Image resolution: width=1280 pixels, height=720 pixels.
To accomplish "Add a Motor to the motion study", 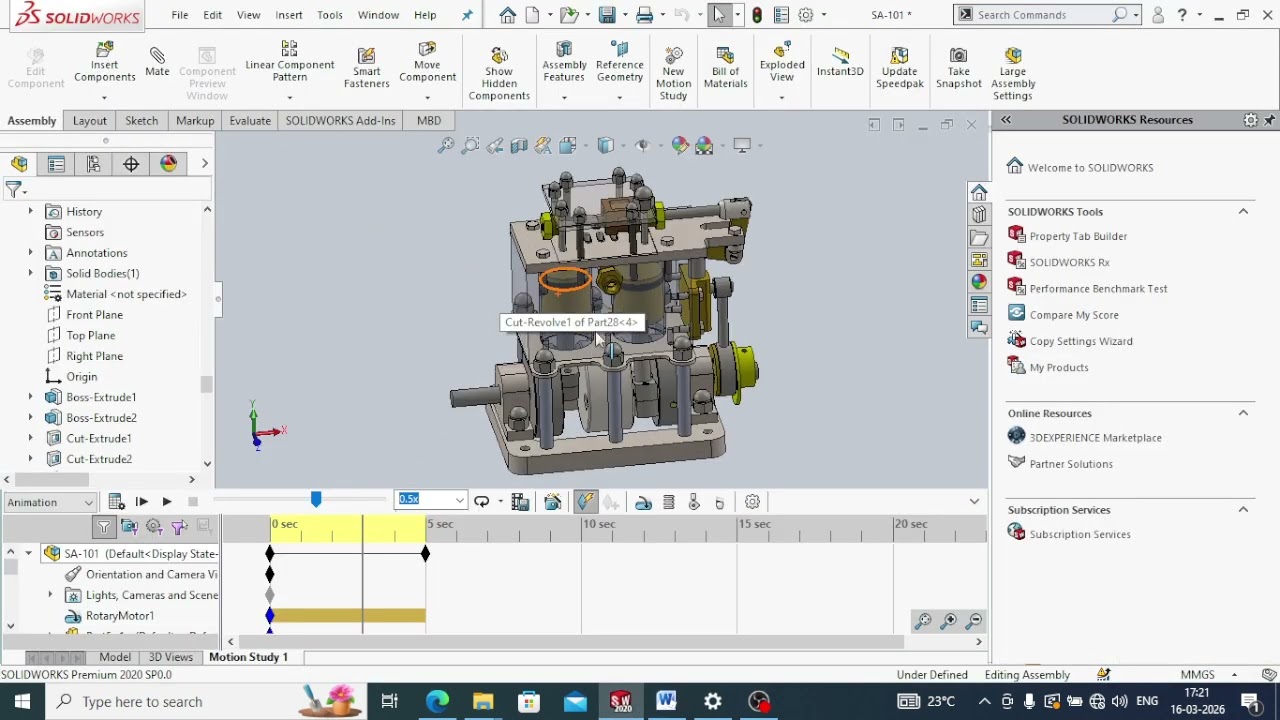I will tap(643, 502).
